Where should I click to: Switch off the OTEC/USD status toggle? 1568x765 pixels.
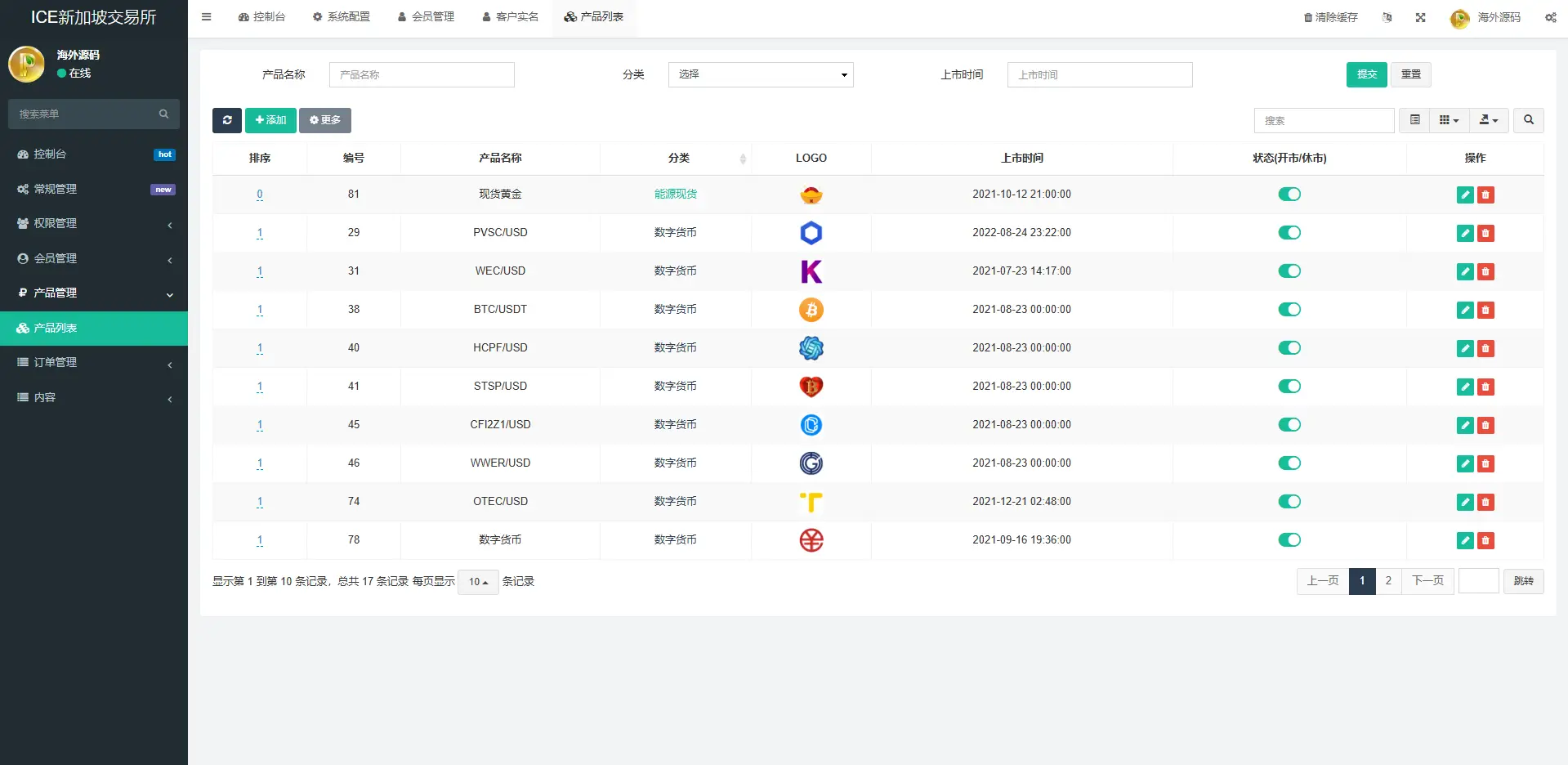coord(1289,502)
